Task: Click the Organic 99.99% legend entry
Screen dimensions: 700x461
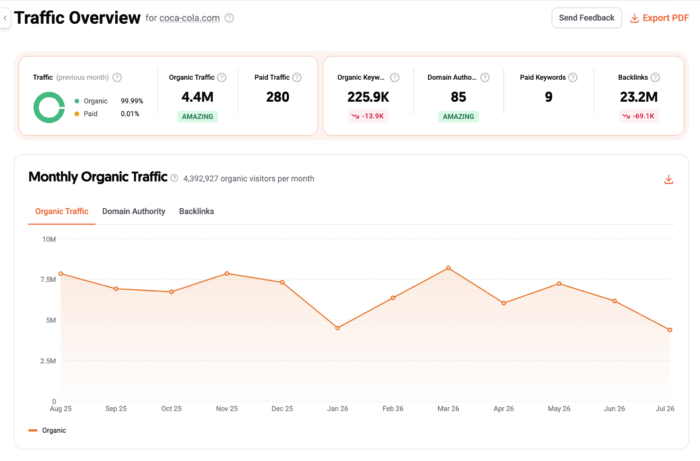Action: click(108, 101)
